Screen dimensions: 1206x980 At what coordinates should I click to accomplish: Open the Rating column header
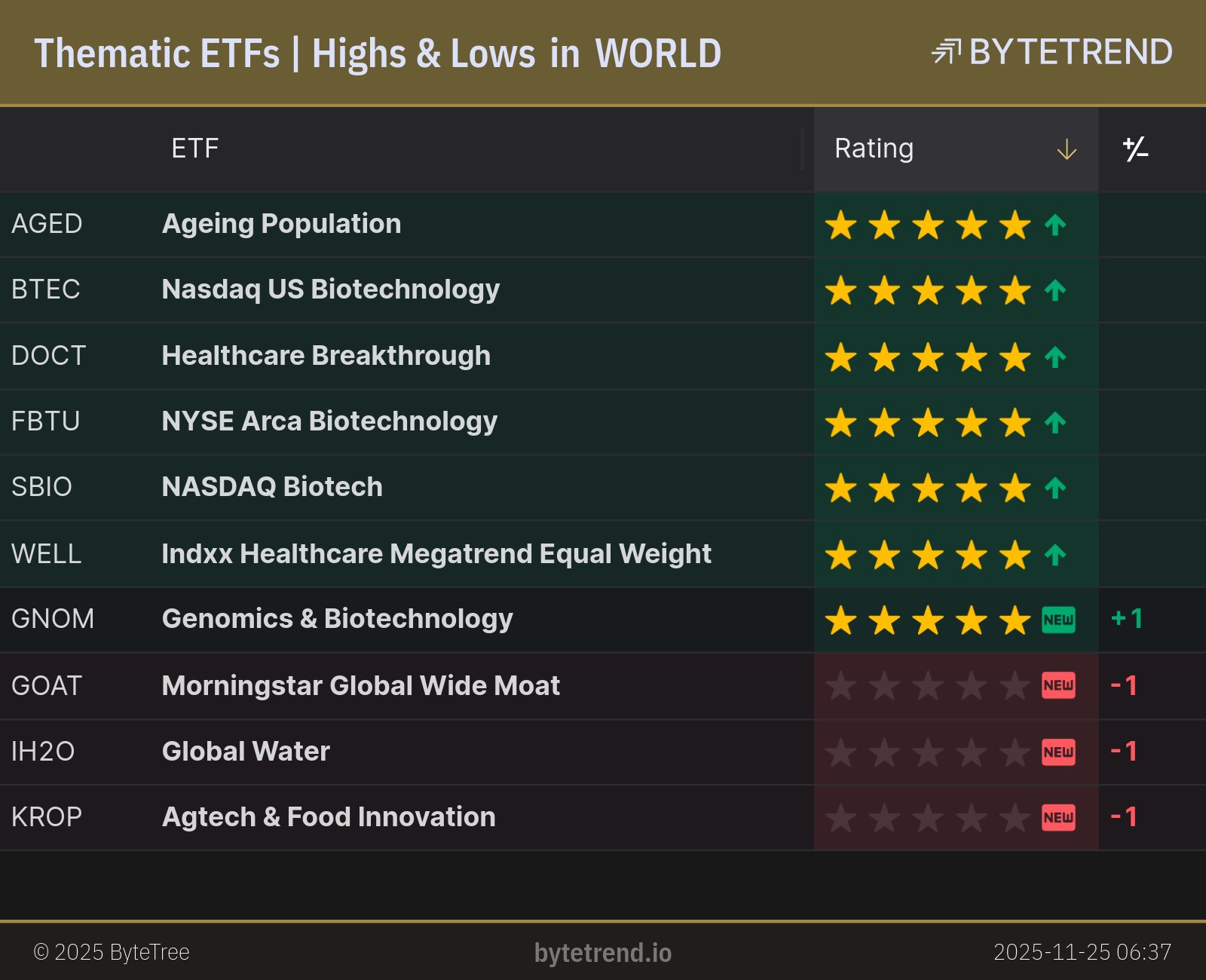pyautogui.click(x=874, y=149)
